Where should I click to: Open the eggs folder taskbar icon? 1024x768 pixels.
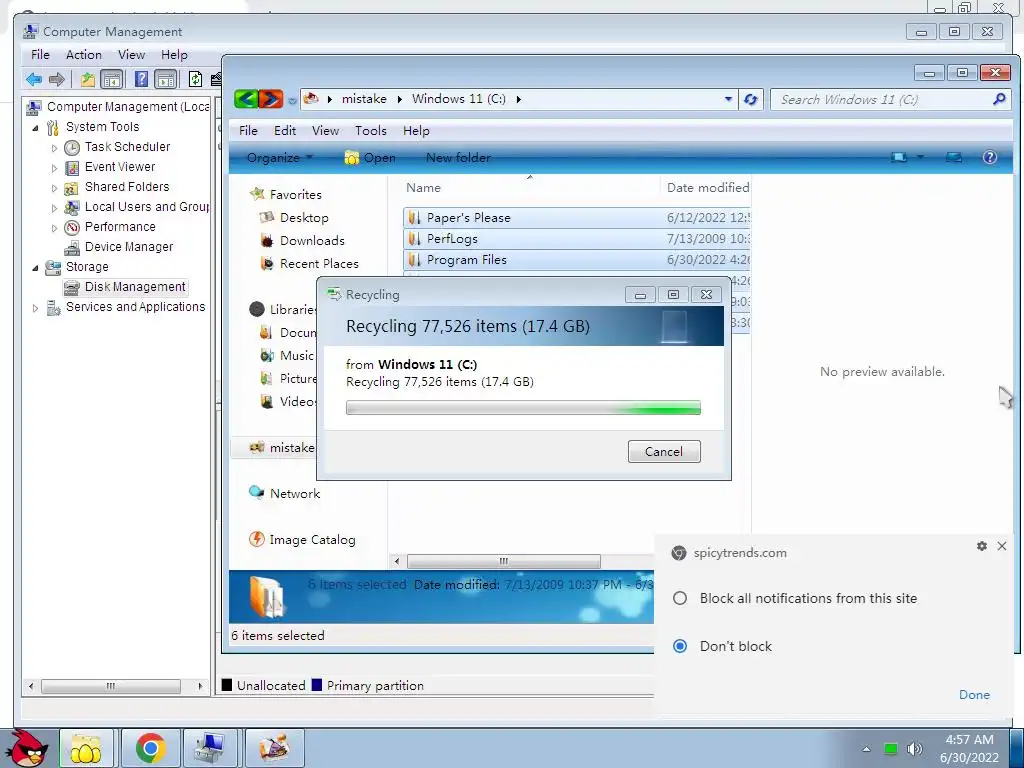point(86,748)
